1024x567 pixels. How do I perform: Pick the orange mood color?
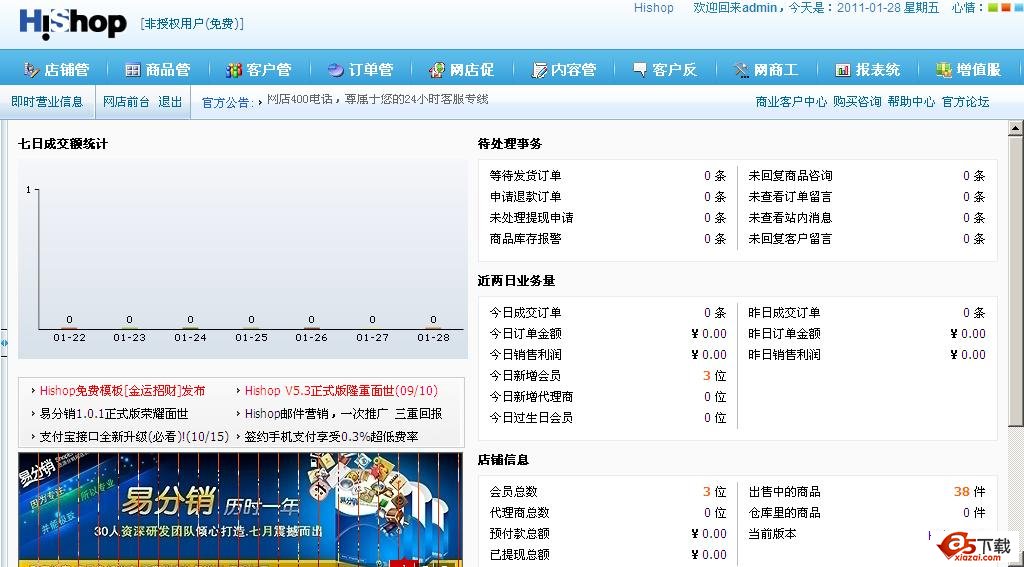click(x=1004, y=8)
